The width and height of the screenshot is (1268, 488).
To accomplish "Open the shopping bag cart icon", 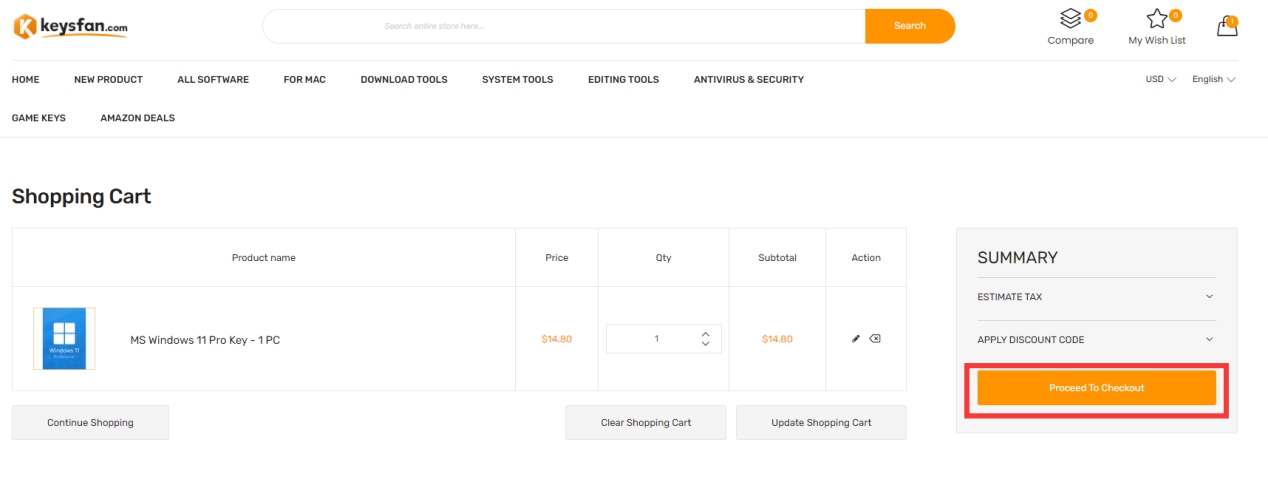I will [x=1227, y=27].
